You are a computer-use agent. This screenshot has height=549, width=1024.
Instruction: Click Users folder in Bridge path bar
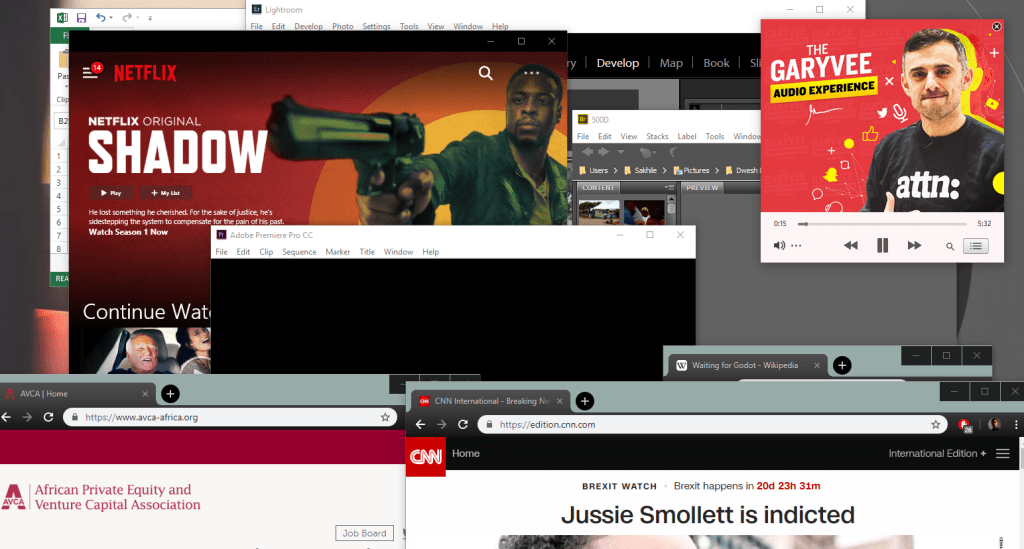coord(594,170)
